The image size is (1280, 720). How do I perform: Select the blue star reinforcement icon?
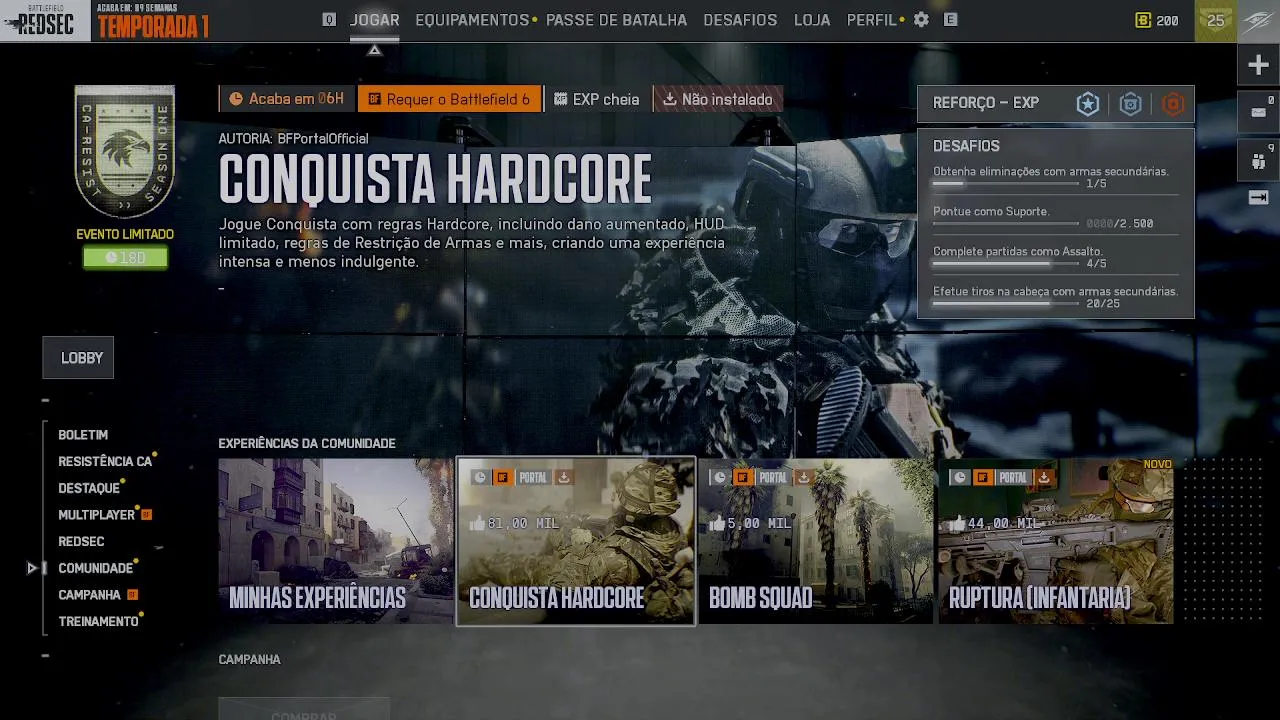pos(1088,104)
